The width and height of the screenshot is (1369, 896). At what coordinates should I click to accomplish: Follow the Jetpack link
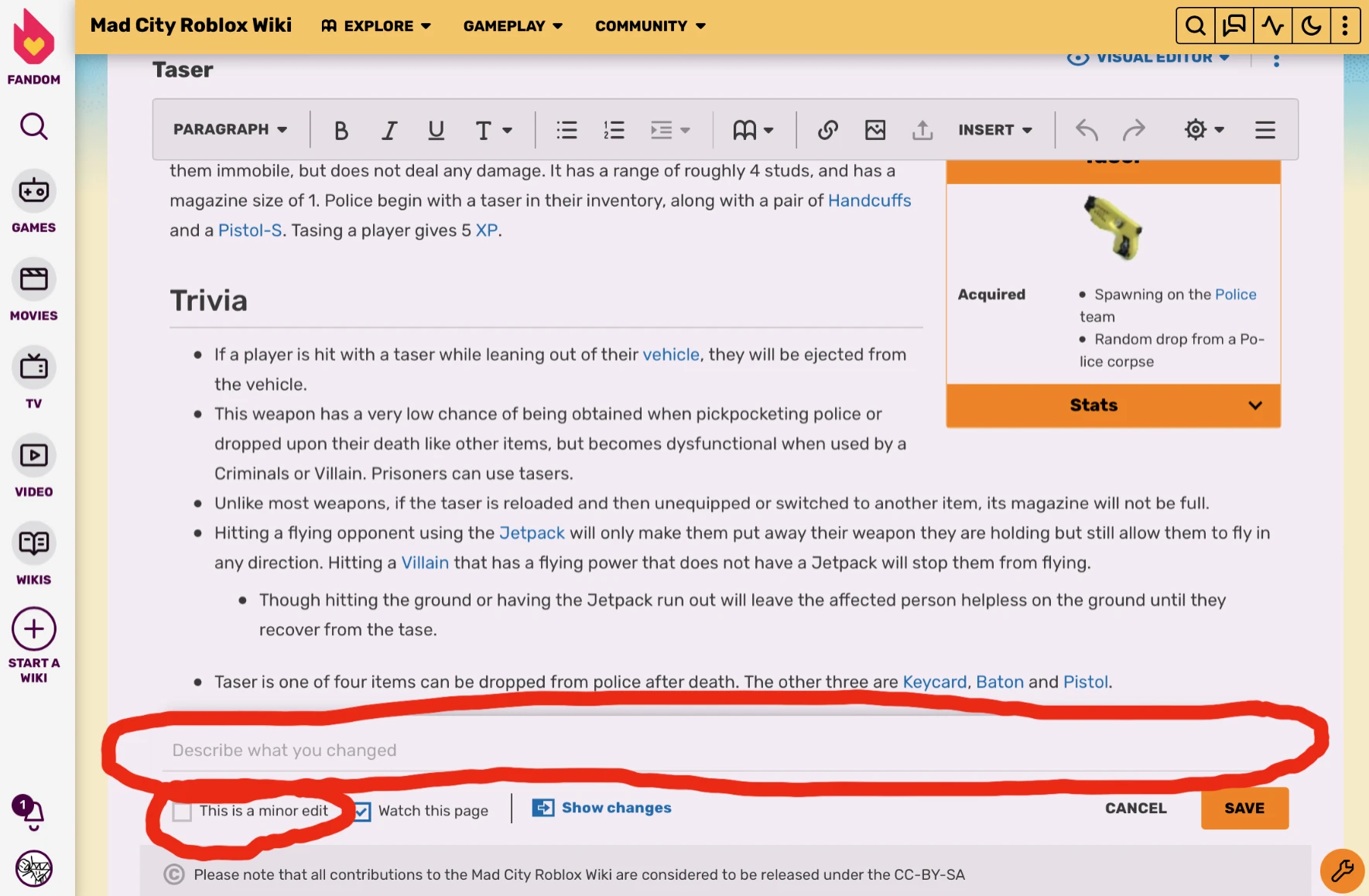[532, 533]
